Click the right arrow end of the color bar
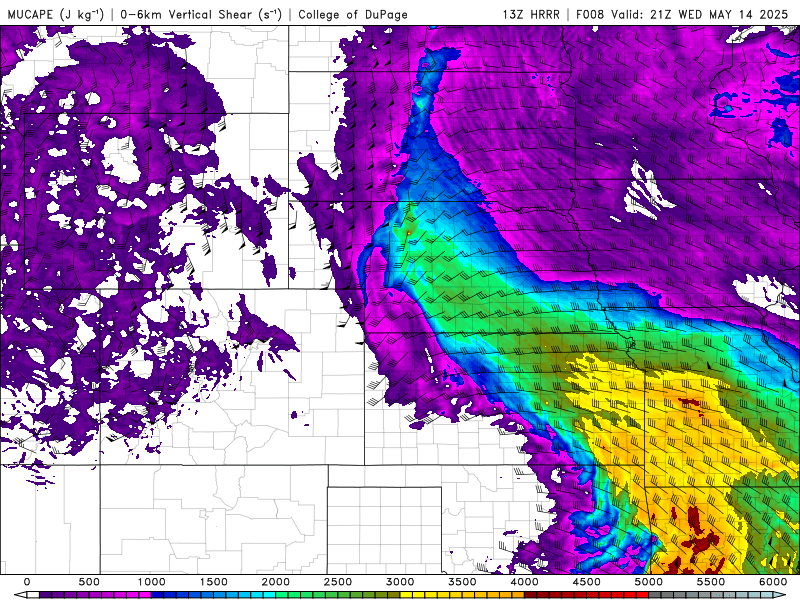The image size is (800, 600). click(780, 595)
